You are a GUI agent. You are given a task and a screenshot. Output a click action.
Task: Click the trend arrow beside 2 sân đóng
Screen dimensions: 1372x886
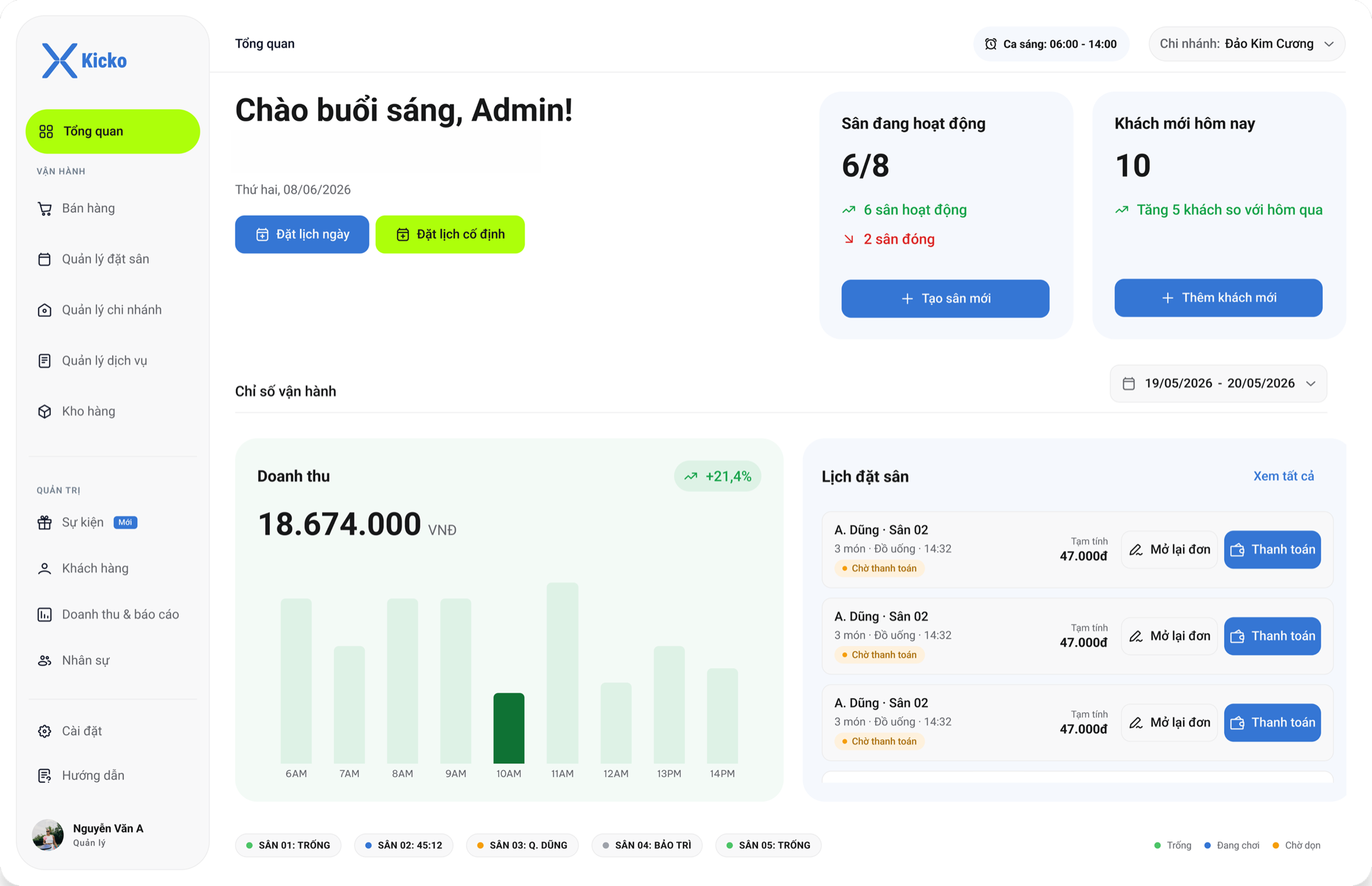pos(849,239)
